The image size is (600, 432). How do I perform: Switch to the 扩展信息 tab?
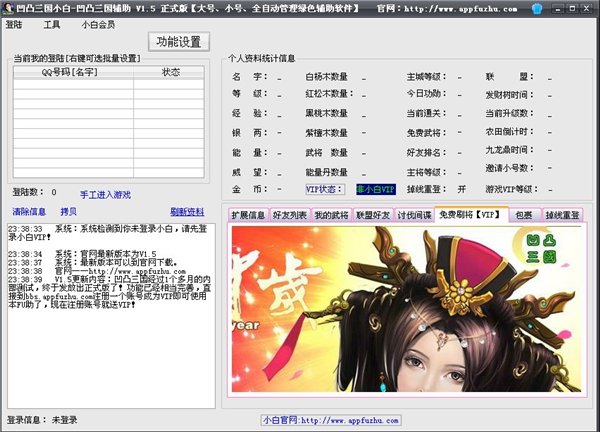248,215
